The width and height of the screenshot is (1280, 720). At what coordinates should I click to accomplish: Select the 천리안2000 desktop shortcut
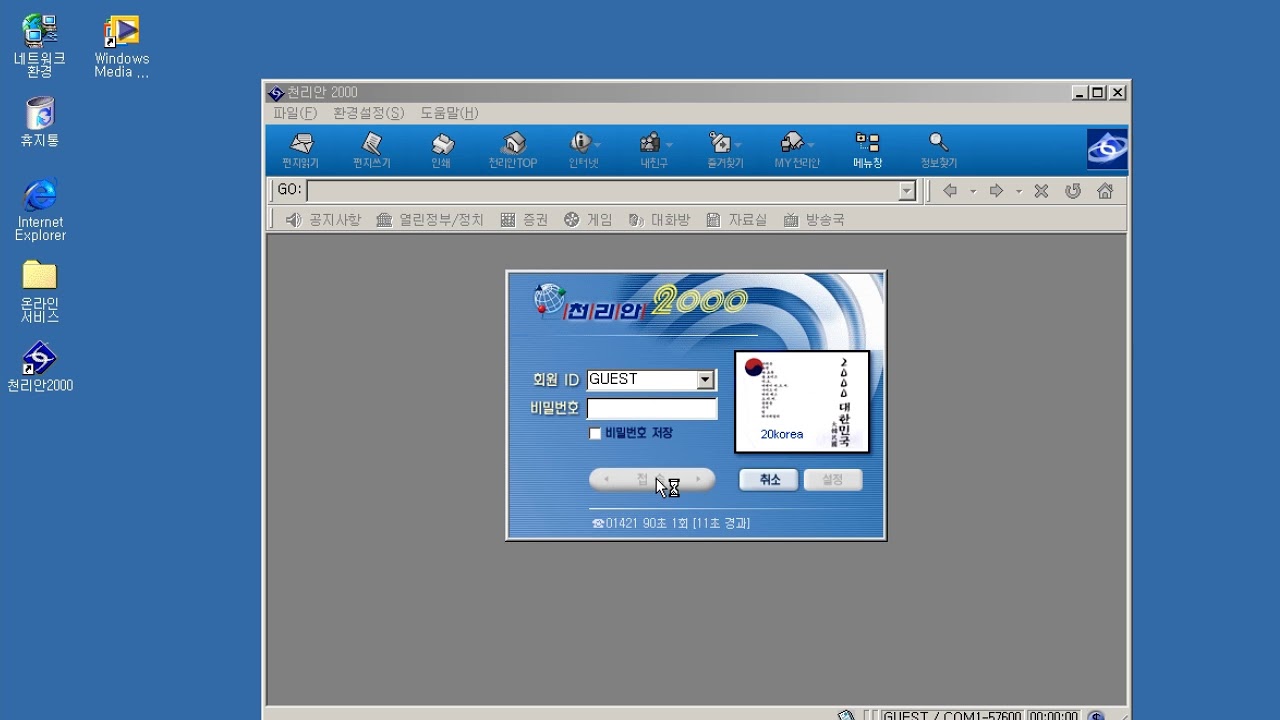tap(40, 366)
